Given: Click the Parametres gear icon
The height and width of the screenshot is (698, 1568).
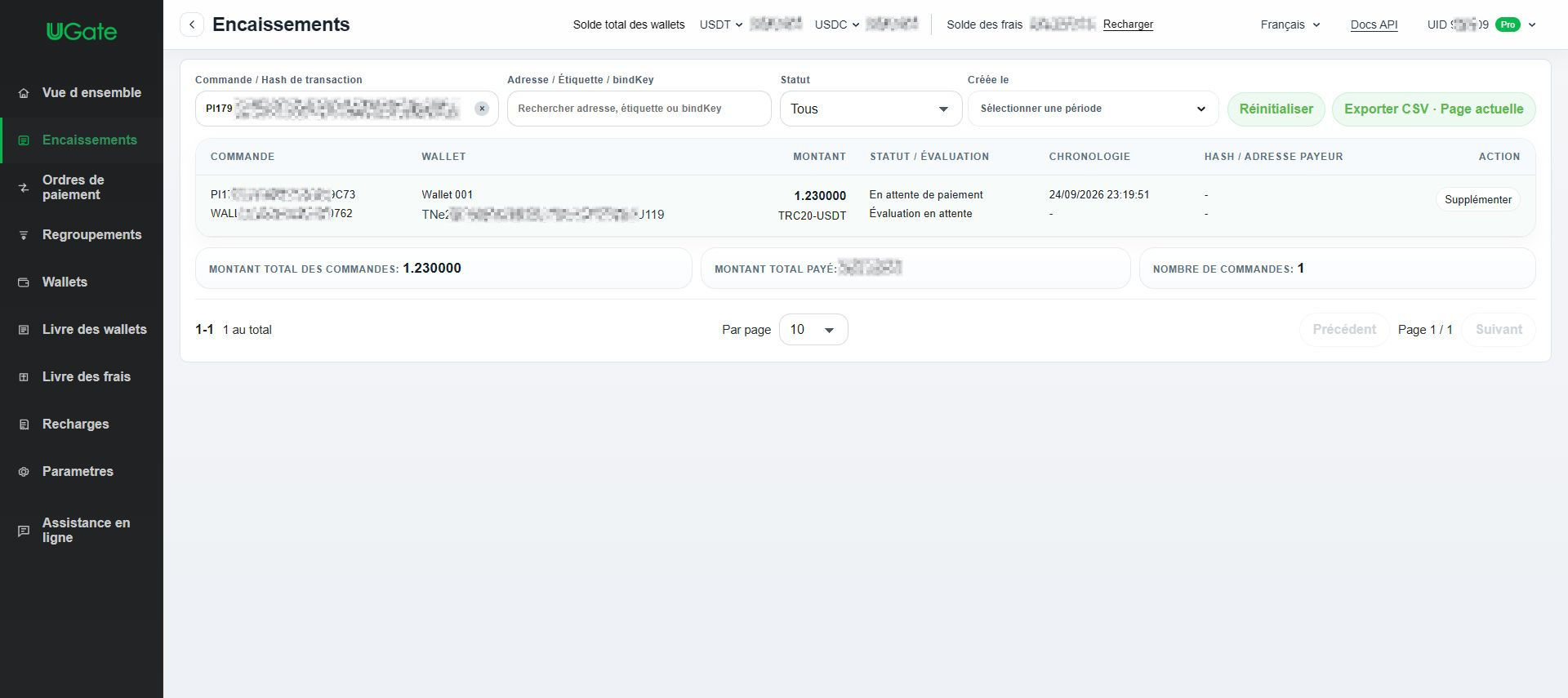Looking at the screenshot, I should point(24,472).
